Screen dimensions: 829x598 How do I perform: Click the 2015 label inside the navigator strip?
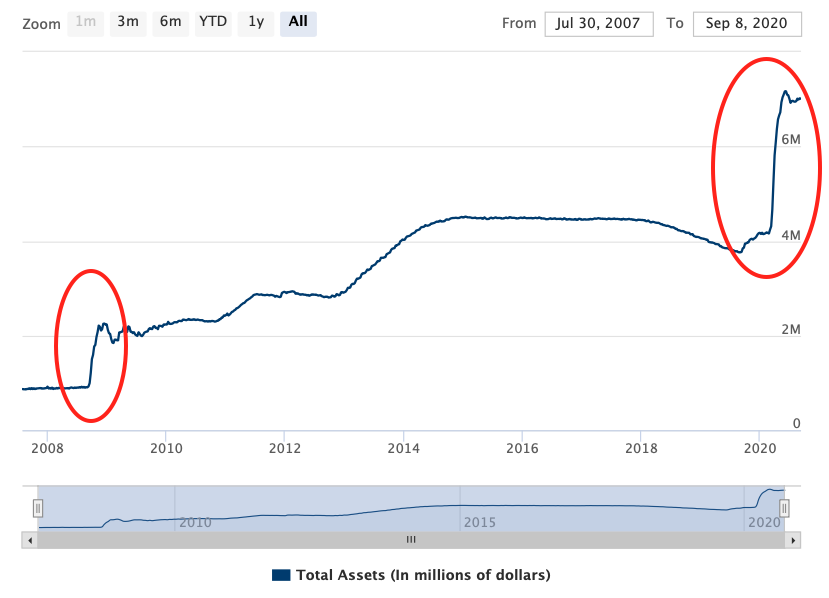tap(478, 522)
